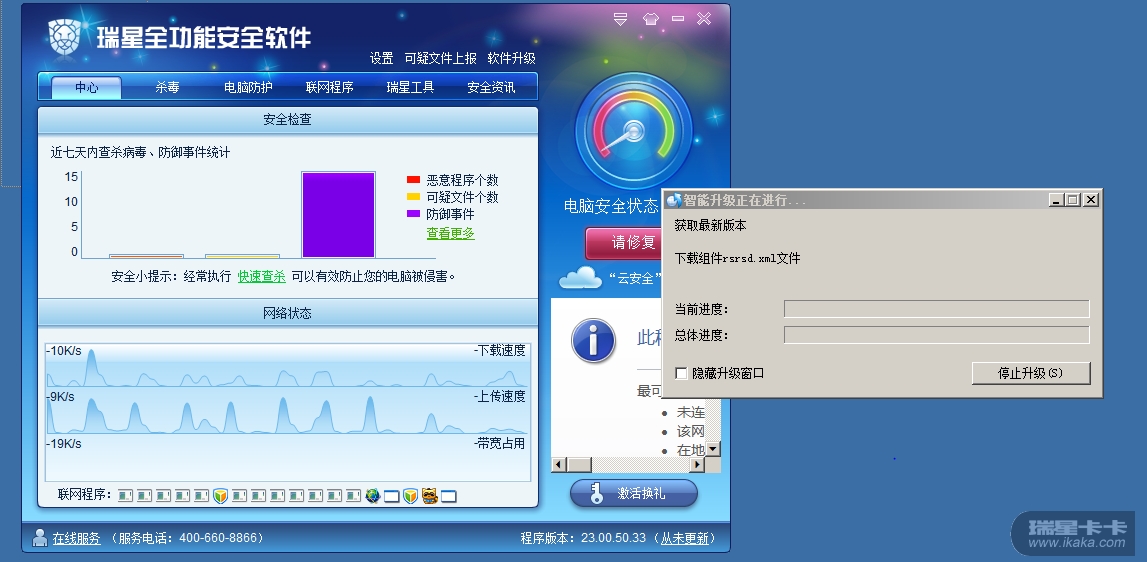1147x562 pixels.
Task: Open 在线服务 link
Action: pos(76,539)
